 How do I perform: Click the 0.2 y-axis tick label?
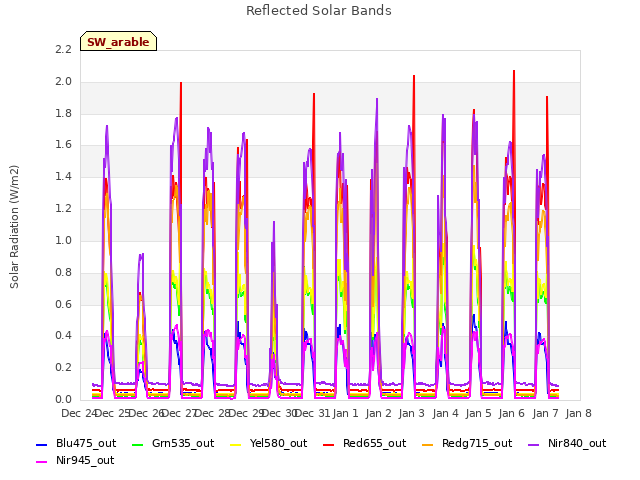(x=63, y=367)
